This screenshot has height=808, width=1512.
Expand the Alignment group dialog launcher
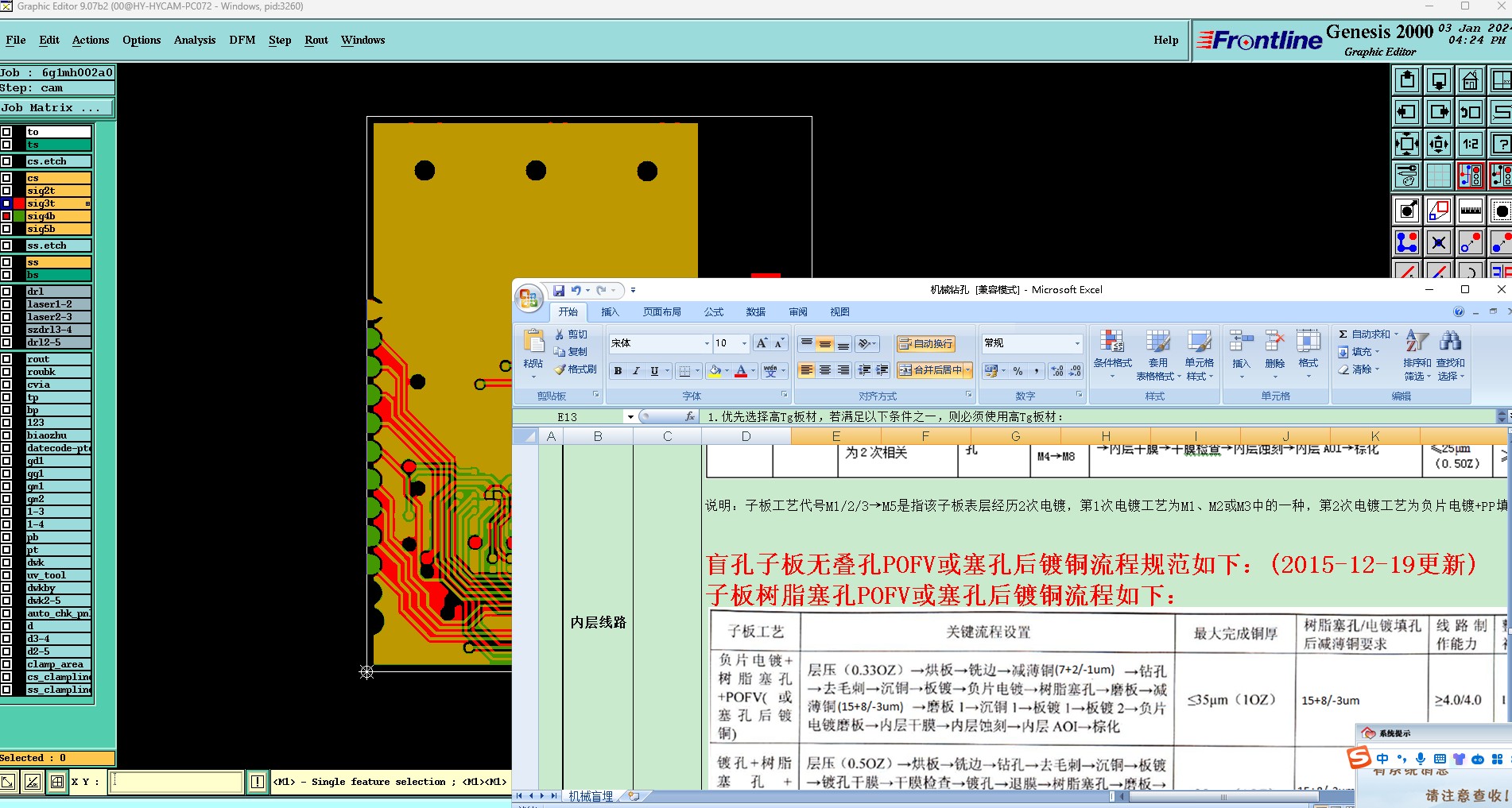pos(968,395)
